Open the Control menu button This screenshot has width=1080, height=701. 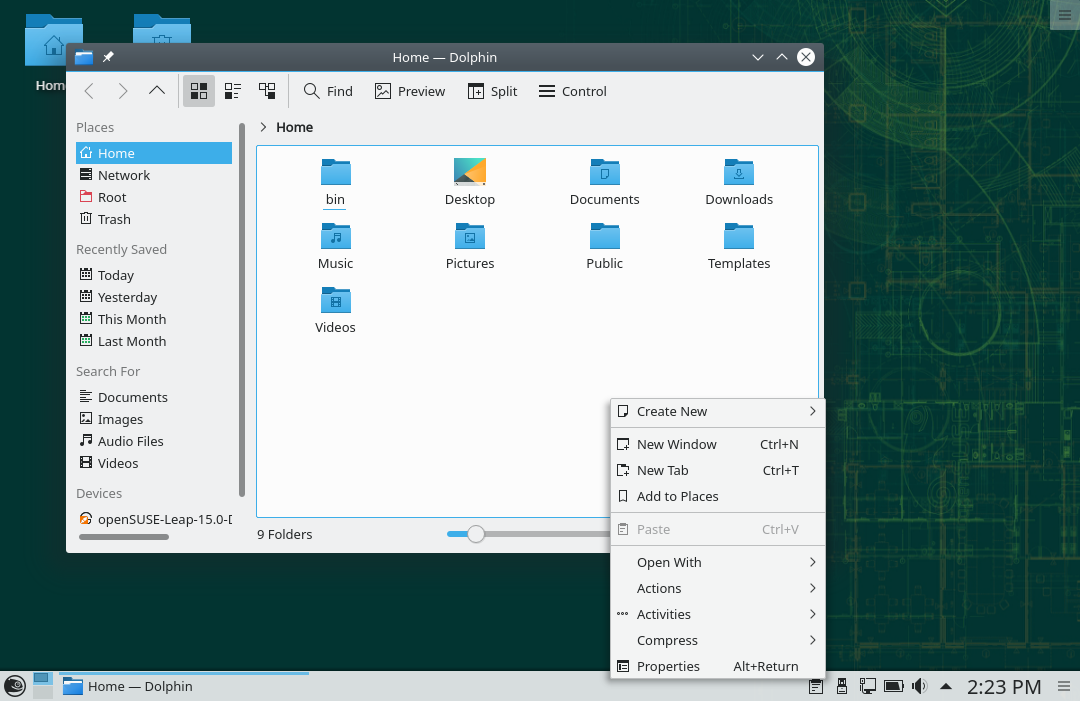pyautogui.click(x=573, y=91)
